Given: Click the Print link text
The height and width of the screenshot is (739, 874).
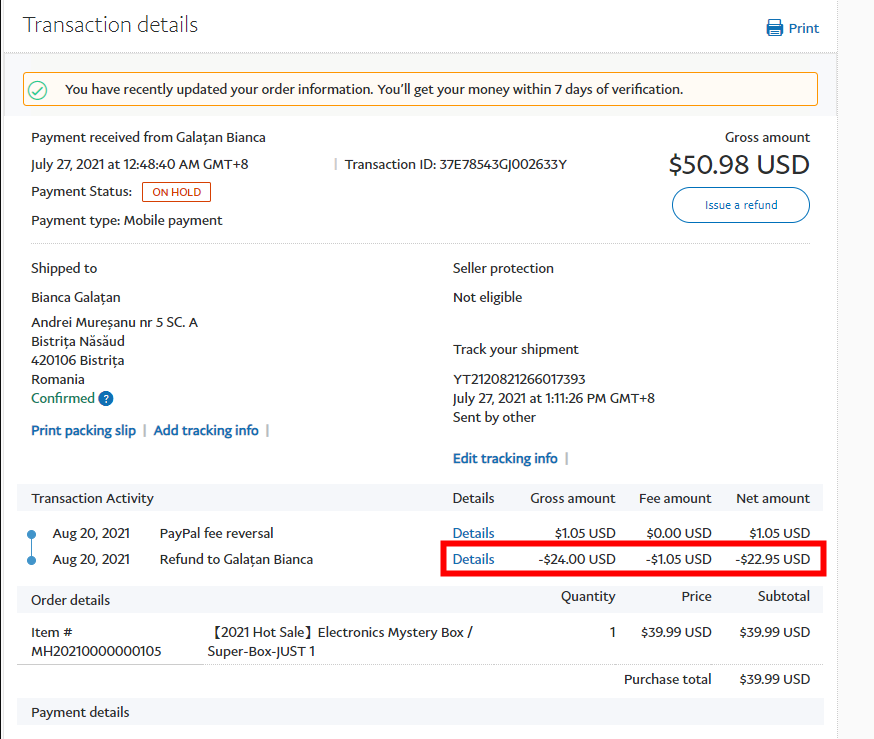Looking at the screenshot, I should (x=803, y=28).
